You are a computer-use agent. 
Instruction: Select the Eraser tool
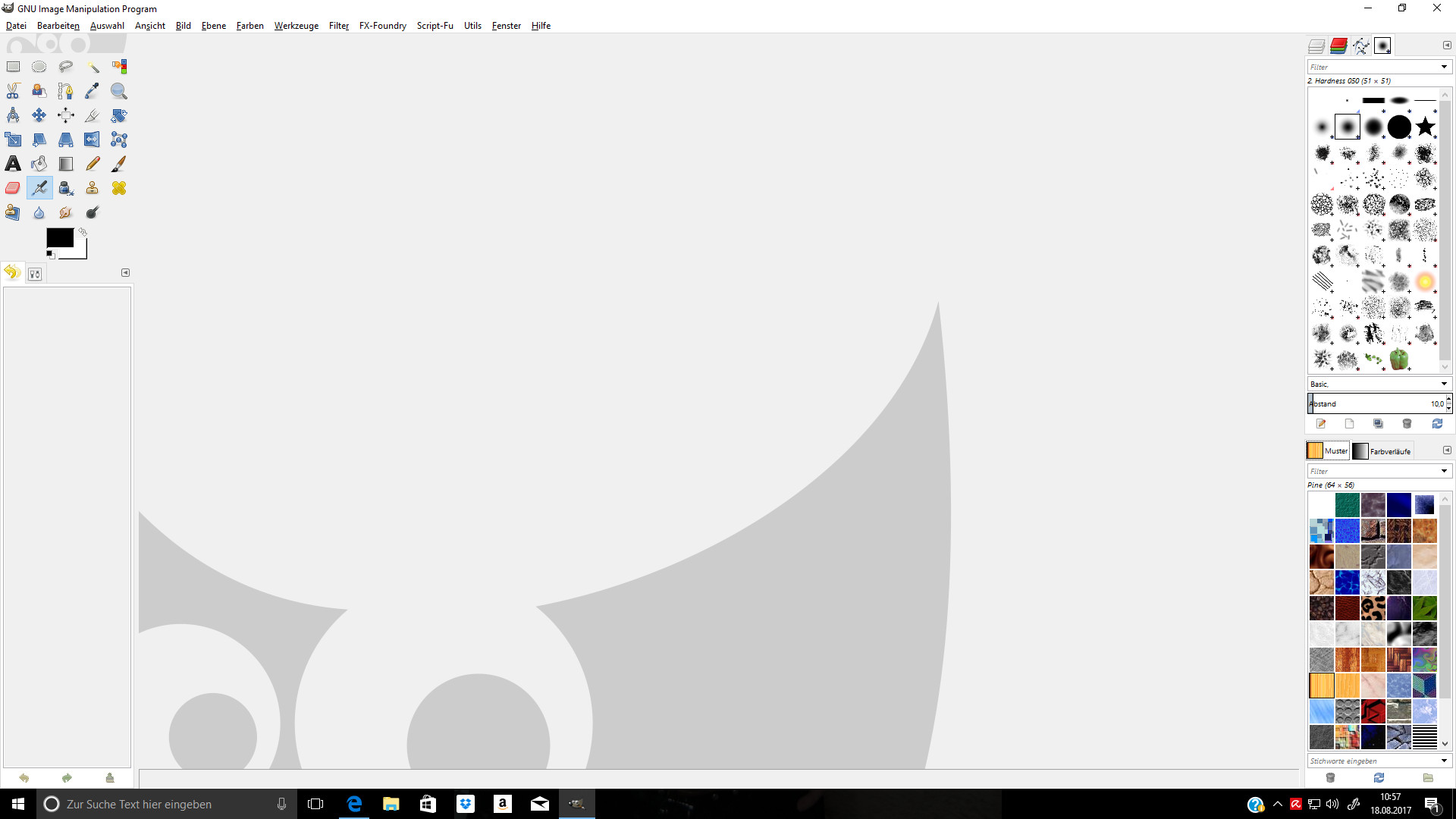13,188
